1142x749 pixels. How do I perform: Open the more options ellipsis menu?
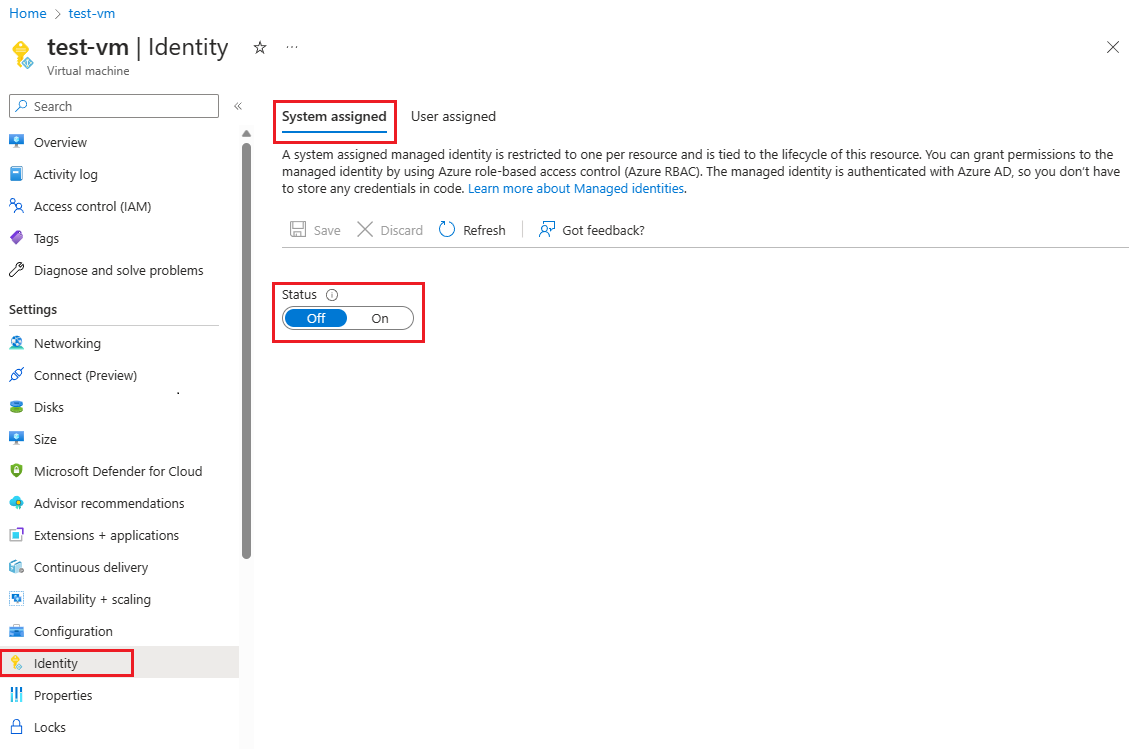tap(292, 47)
